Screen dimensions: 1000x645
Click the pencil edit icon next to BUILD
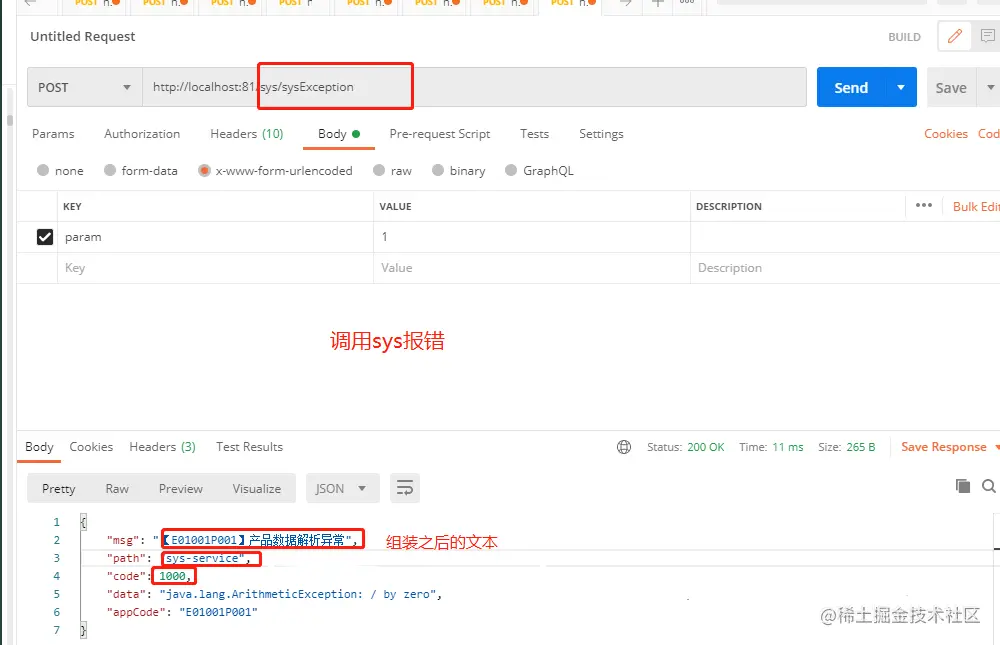click(x=954, y=36)
